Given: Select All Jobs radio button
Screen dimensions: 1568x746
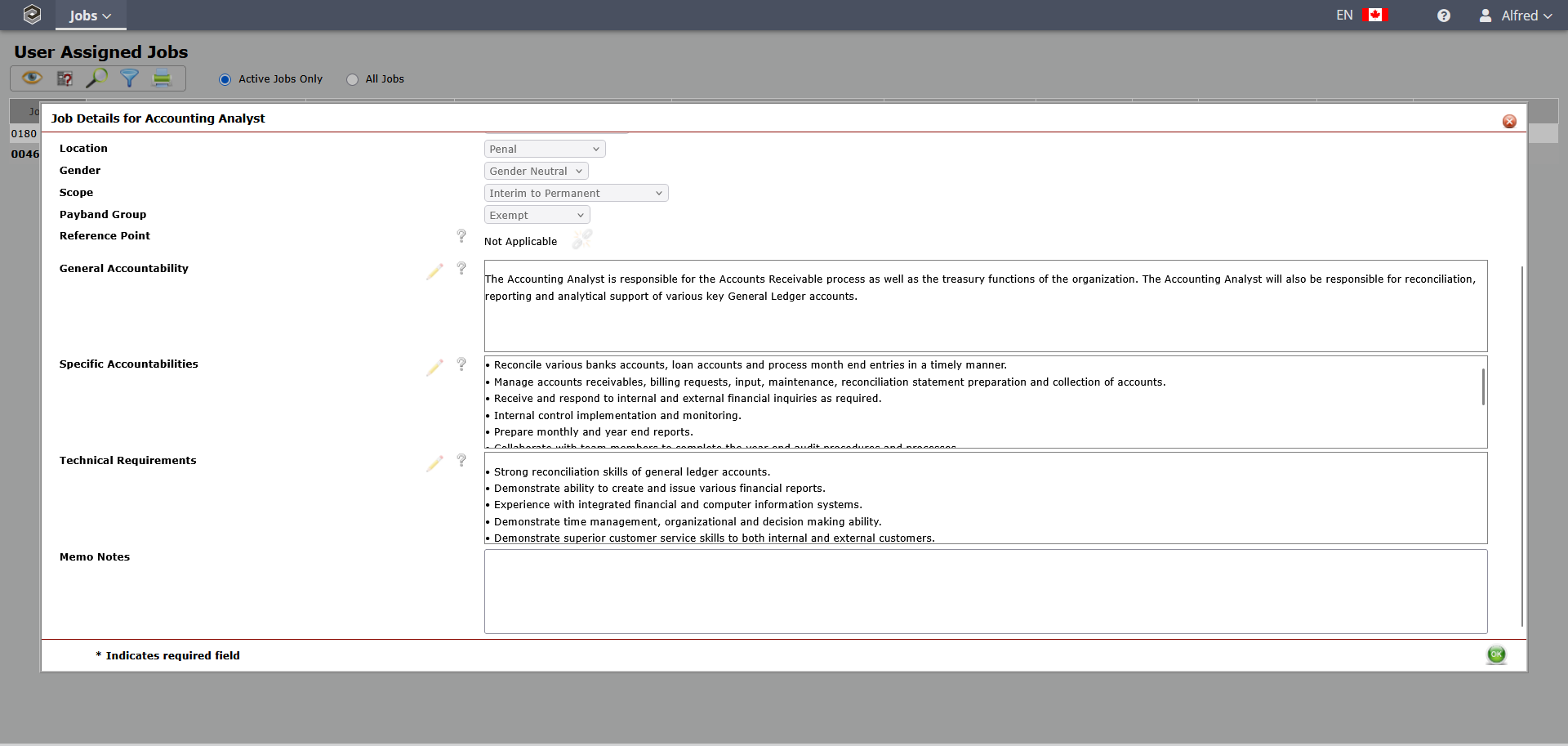Looking at the screenshot, I should coord(353,79).
